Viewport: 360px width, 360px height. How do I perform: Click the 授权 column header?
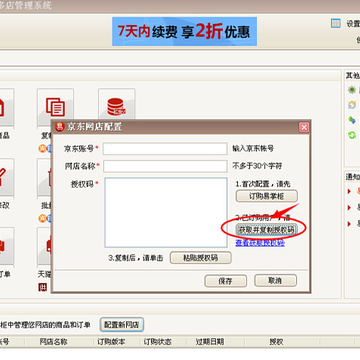[276, 342]
